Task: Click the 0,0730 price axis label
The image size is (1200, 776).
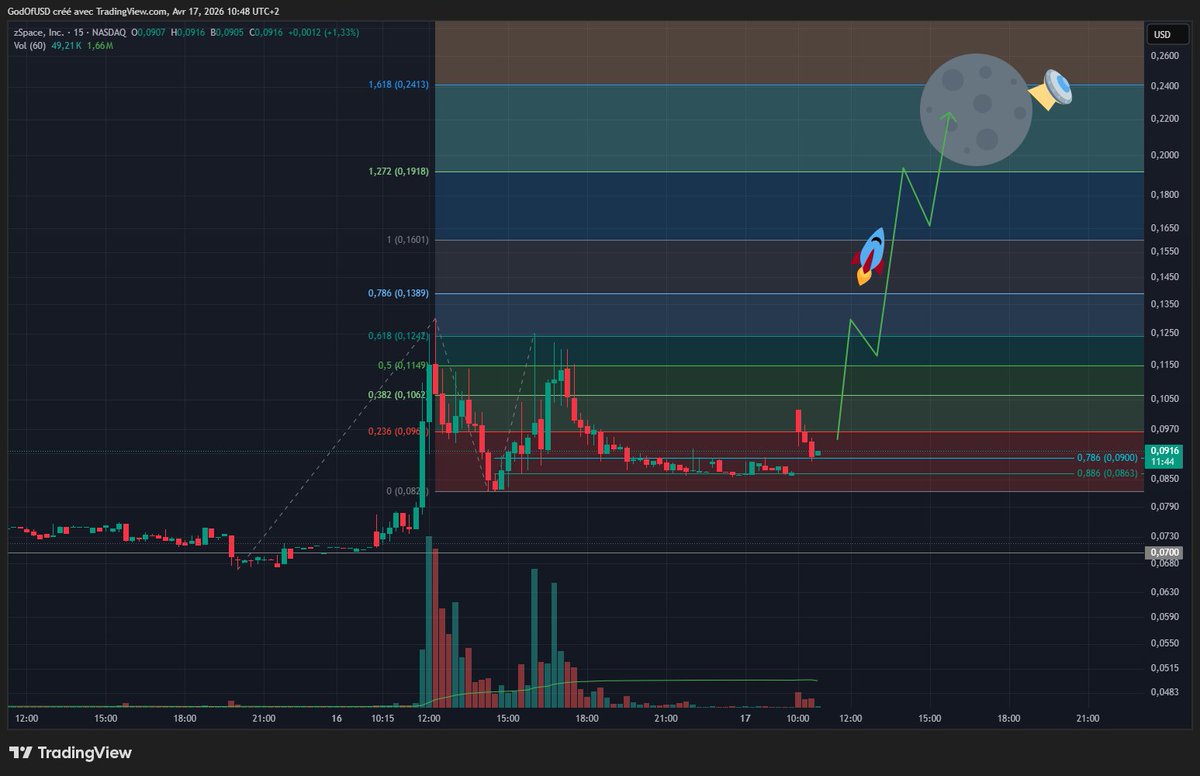Action: coord(1164,536)
